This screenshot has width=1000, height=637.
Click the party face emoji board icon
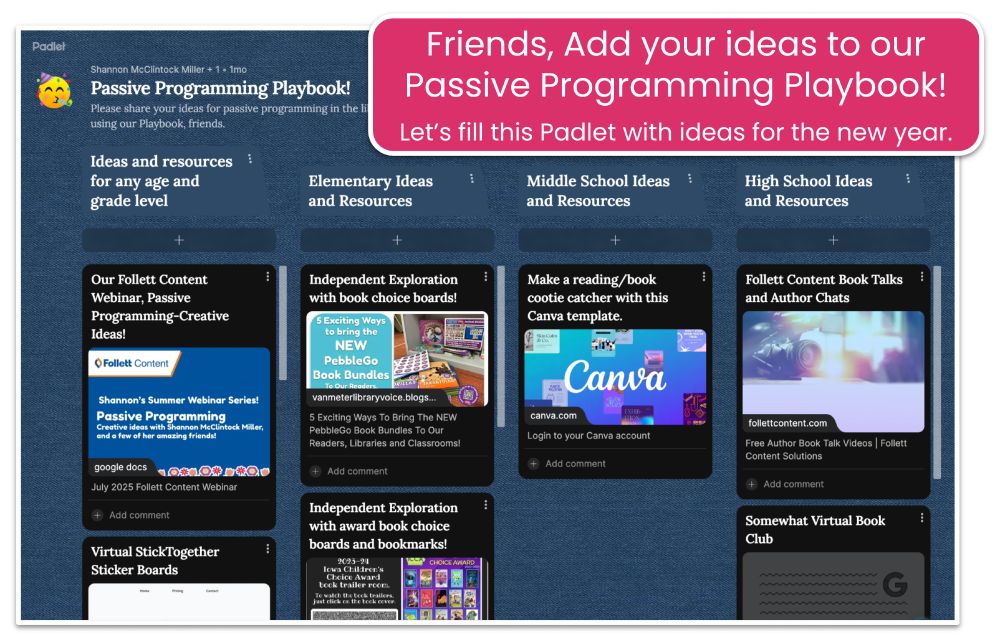point(54,91)
